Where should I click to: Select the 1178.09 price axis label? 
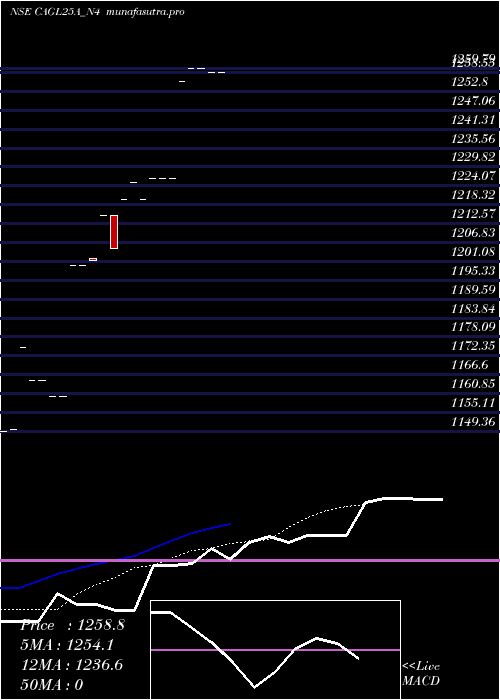(x=474, y=327)
